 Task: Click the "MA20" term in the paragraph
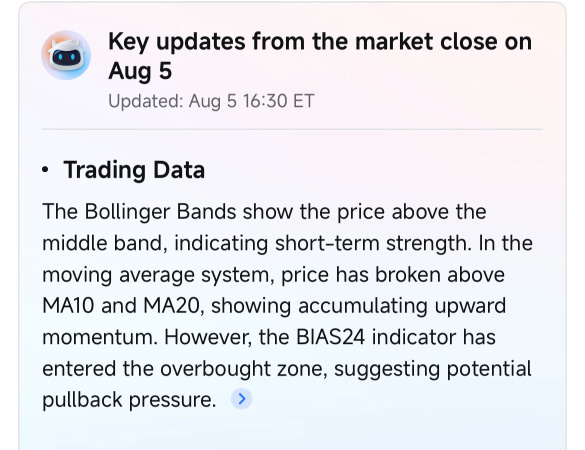click(x=173, y=306)
